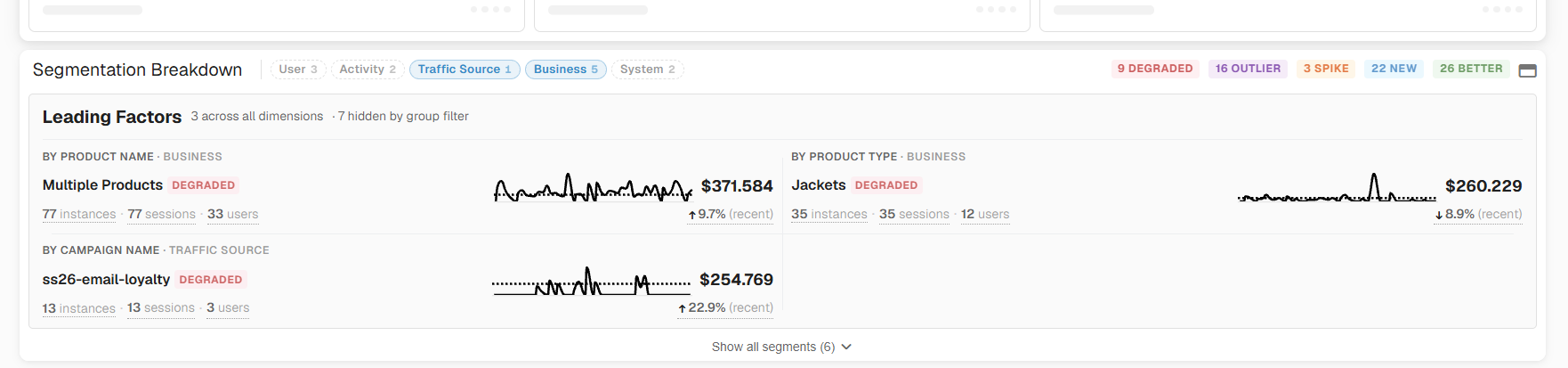The width and height of the screenshot is (1568, 368).
Task: Open 3 users link for ss26-email-loyalty
Action: (228, 307)
